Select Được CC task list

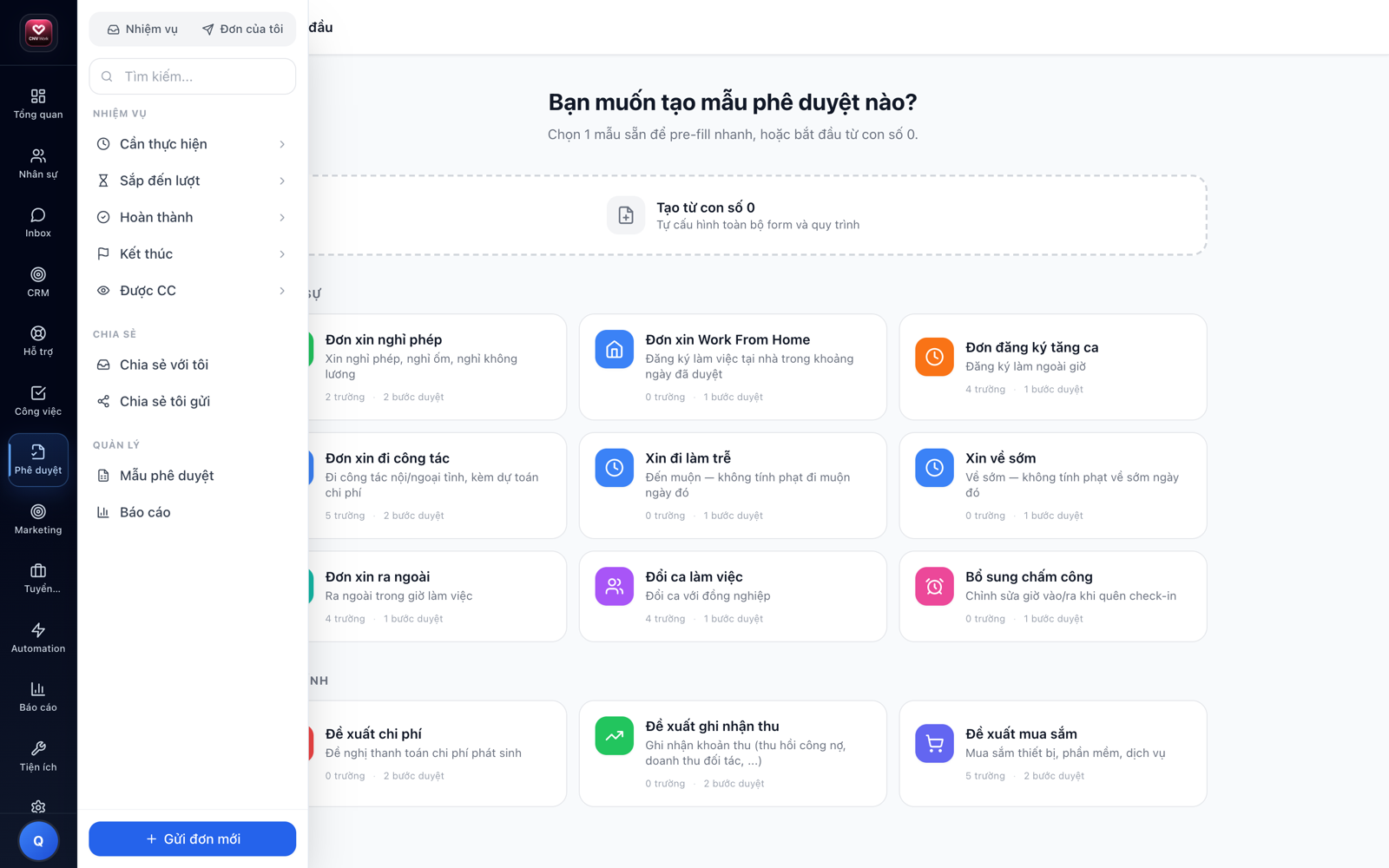[x=192, y=291]
